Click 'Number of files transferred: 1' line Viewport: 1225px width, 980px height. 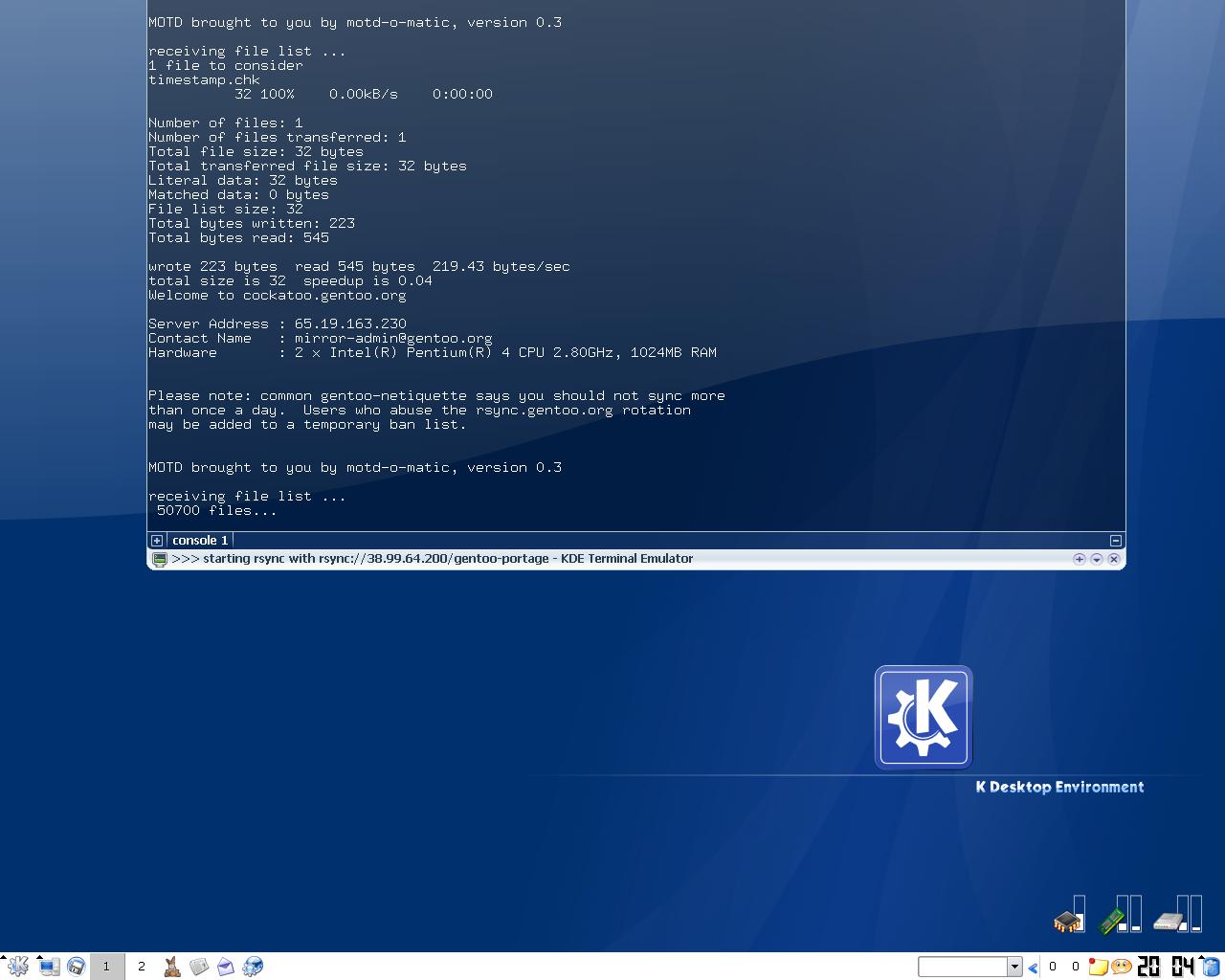point(278,138)
